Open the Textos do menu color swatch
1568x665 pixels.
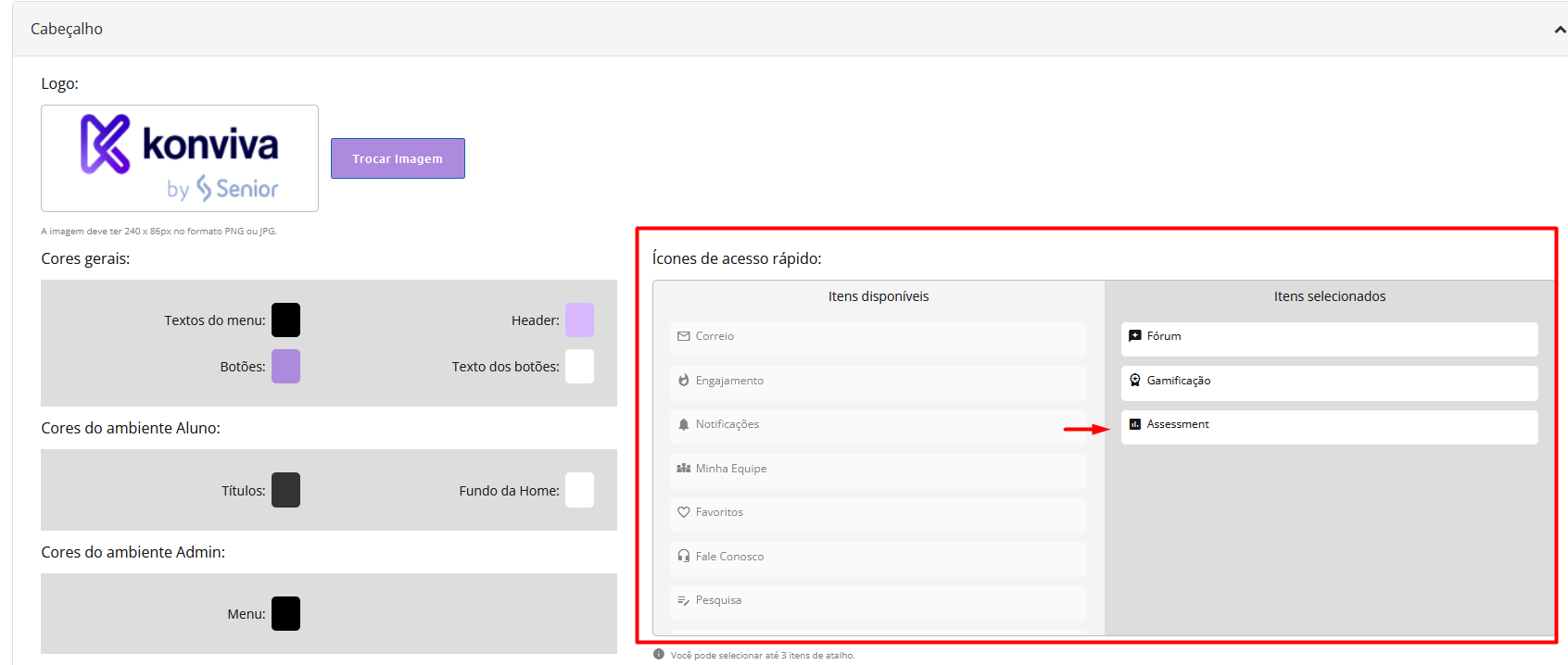[x=285, y=320]
